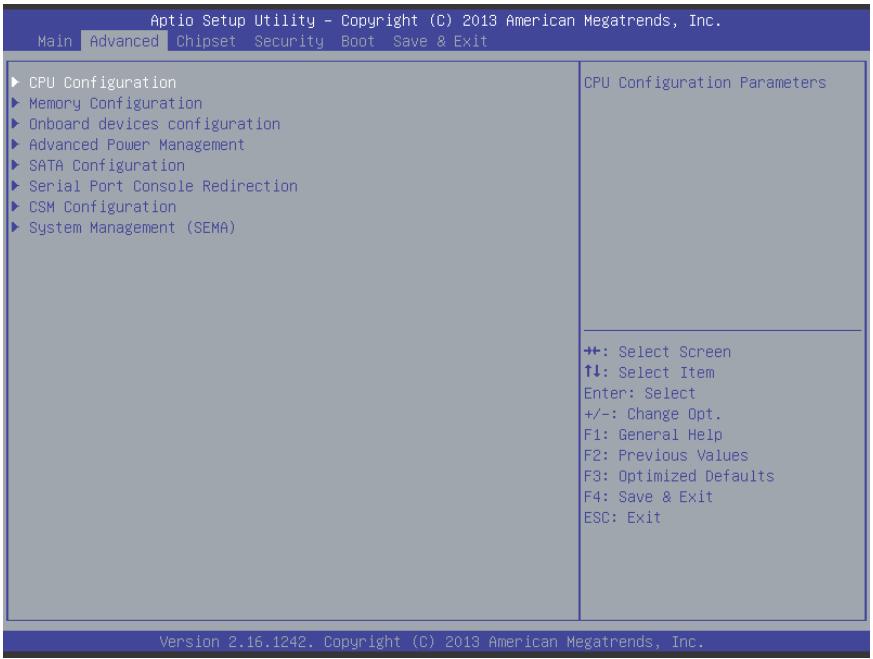Open SATA Configuration submenu
Viewport: 873px width, 659px height.
[107, 166]
